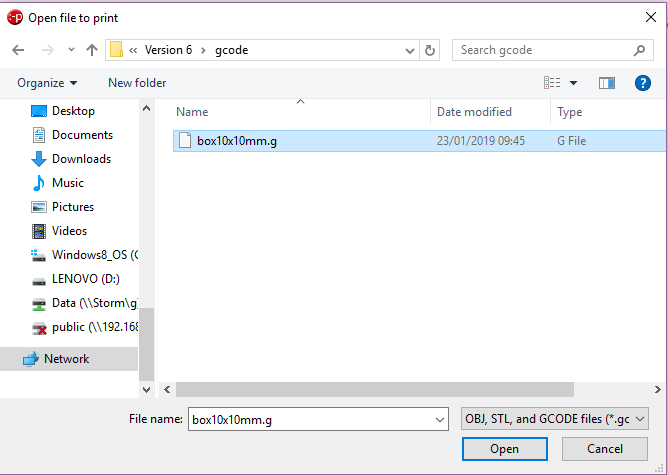668x475 pixels.
Task: Open the Organize menu
Action: click(46, 83)
